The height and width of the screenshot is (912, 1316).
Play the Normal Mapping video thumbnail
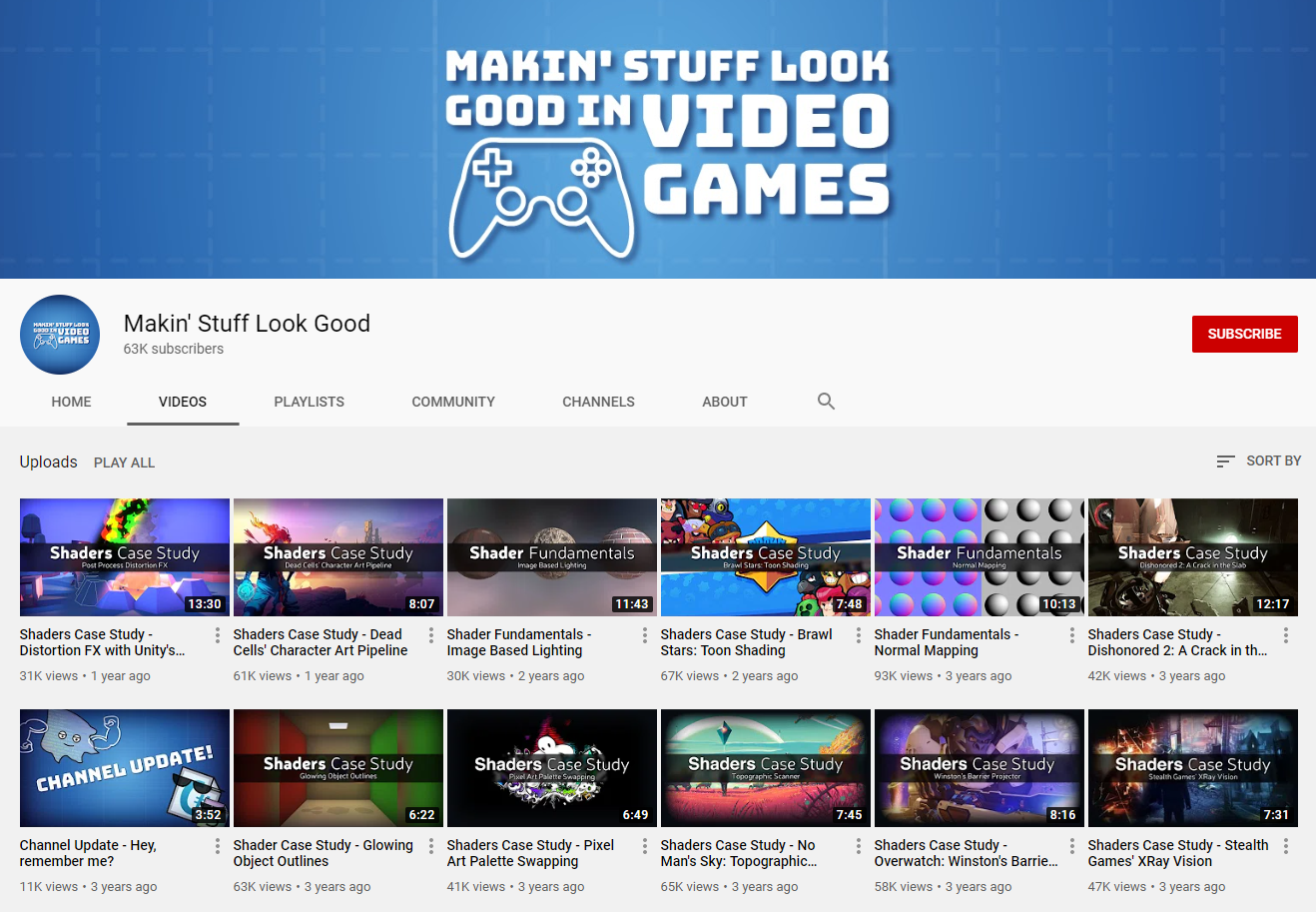980,557
